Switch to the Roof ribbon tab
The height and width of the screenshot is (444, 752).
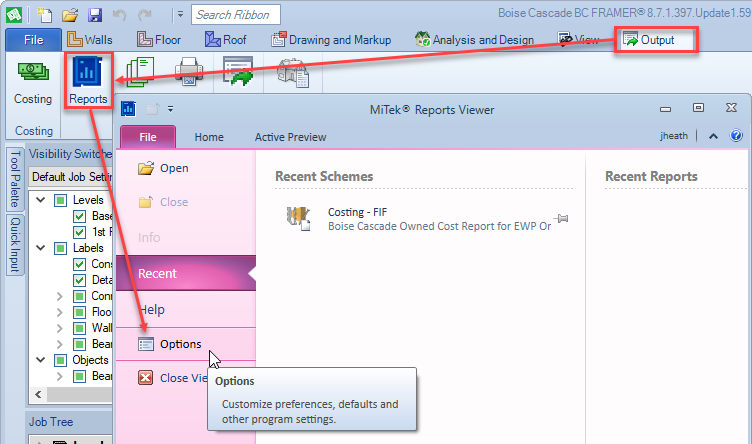tap(225, 40)
